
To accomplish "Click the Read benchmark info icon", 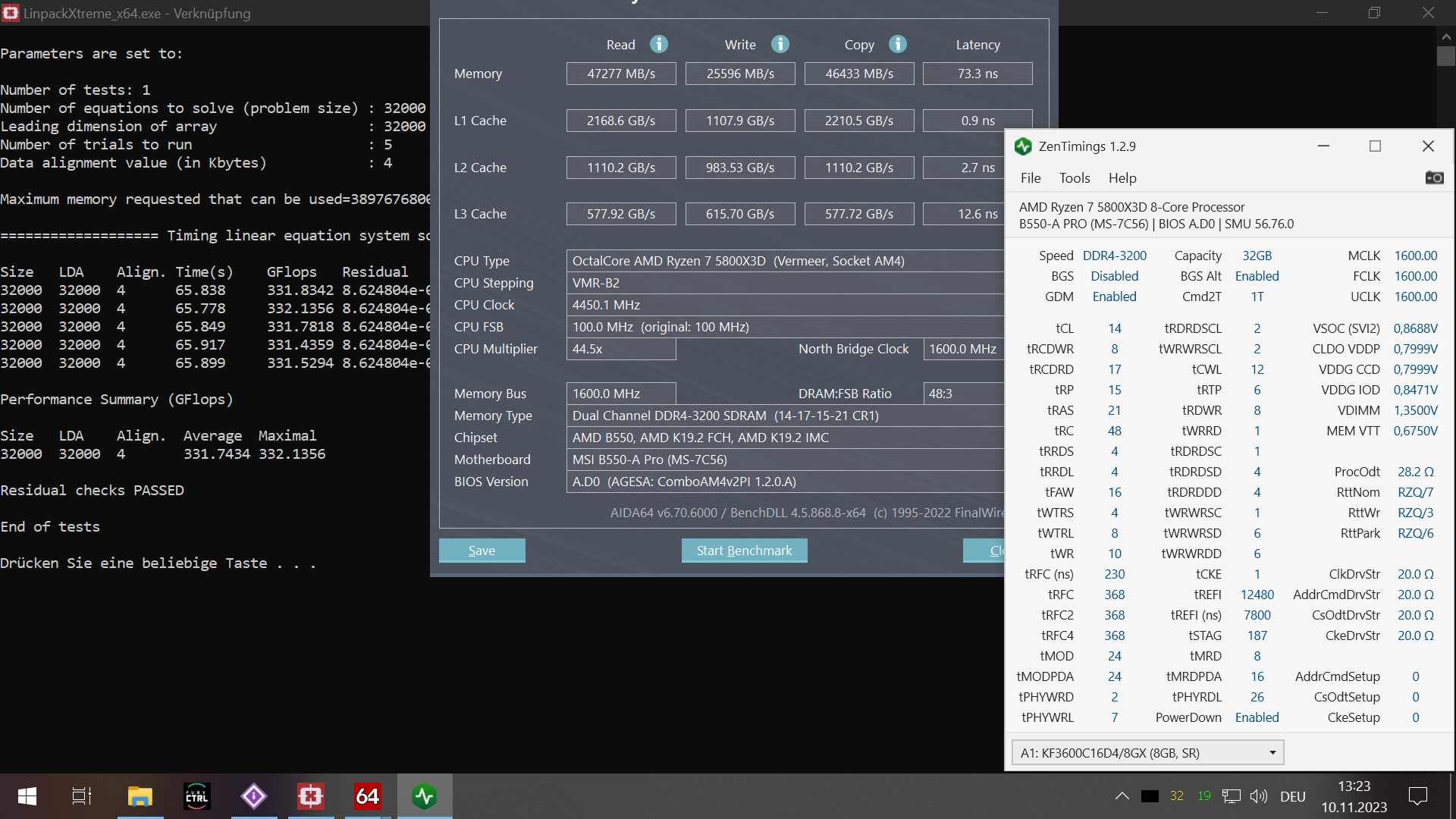I will coord(659,44).
